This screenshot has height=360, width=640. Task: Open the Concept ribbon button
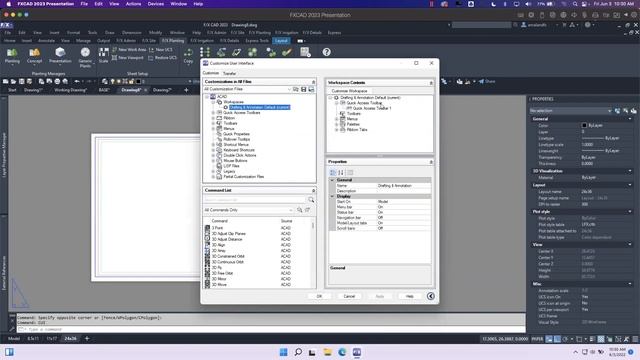(x=34, y=56)
